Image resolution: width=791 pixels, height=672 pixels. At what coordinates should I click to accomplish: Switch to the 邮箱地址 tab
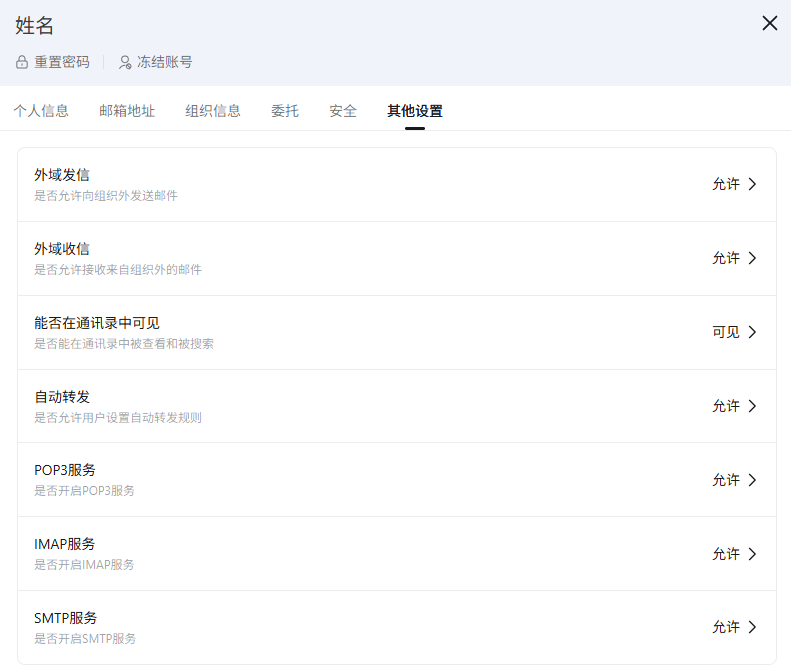click(x=127, y=111)
